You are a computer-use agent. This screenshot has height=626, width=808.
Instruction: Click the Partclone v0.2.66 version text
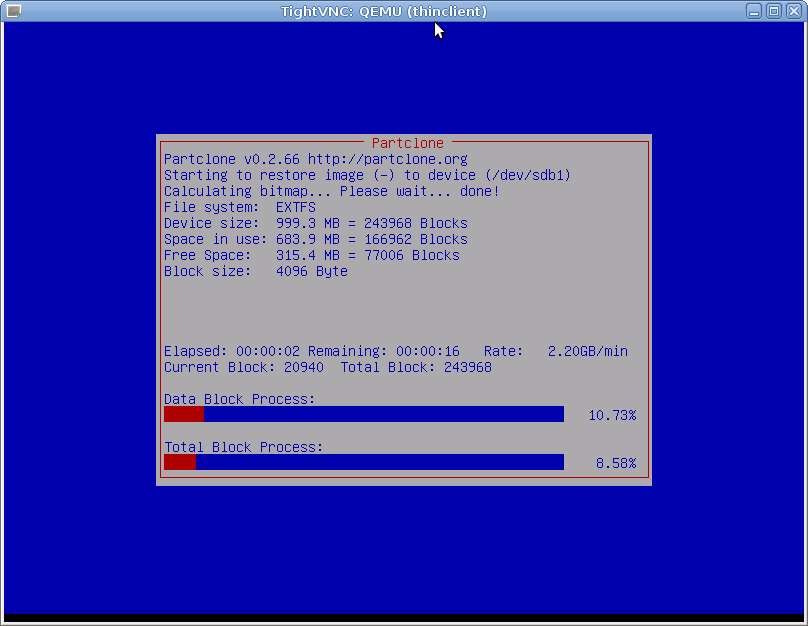(x=231, y=159)
